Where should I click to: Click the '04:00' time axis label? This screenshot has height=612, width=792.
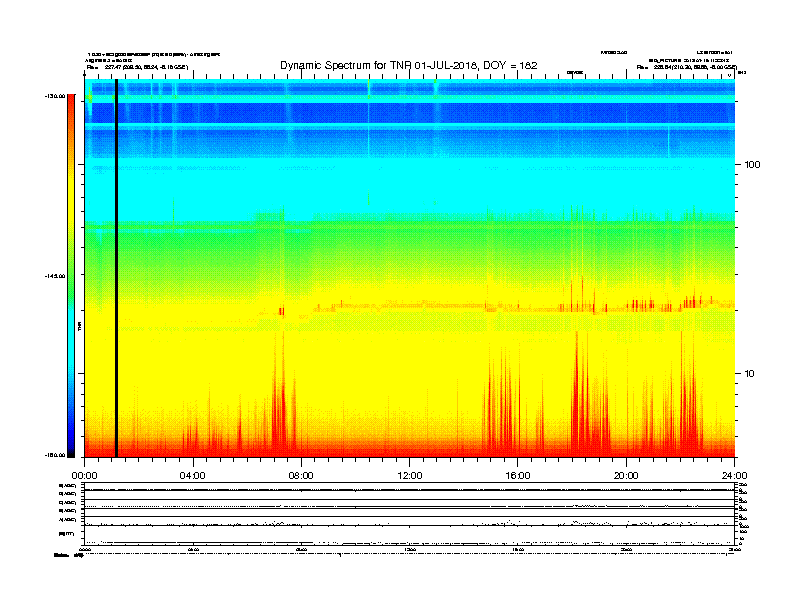tap(193, 476)
